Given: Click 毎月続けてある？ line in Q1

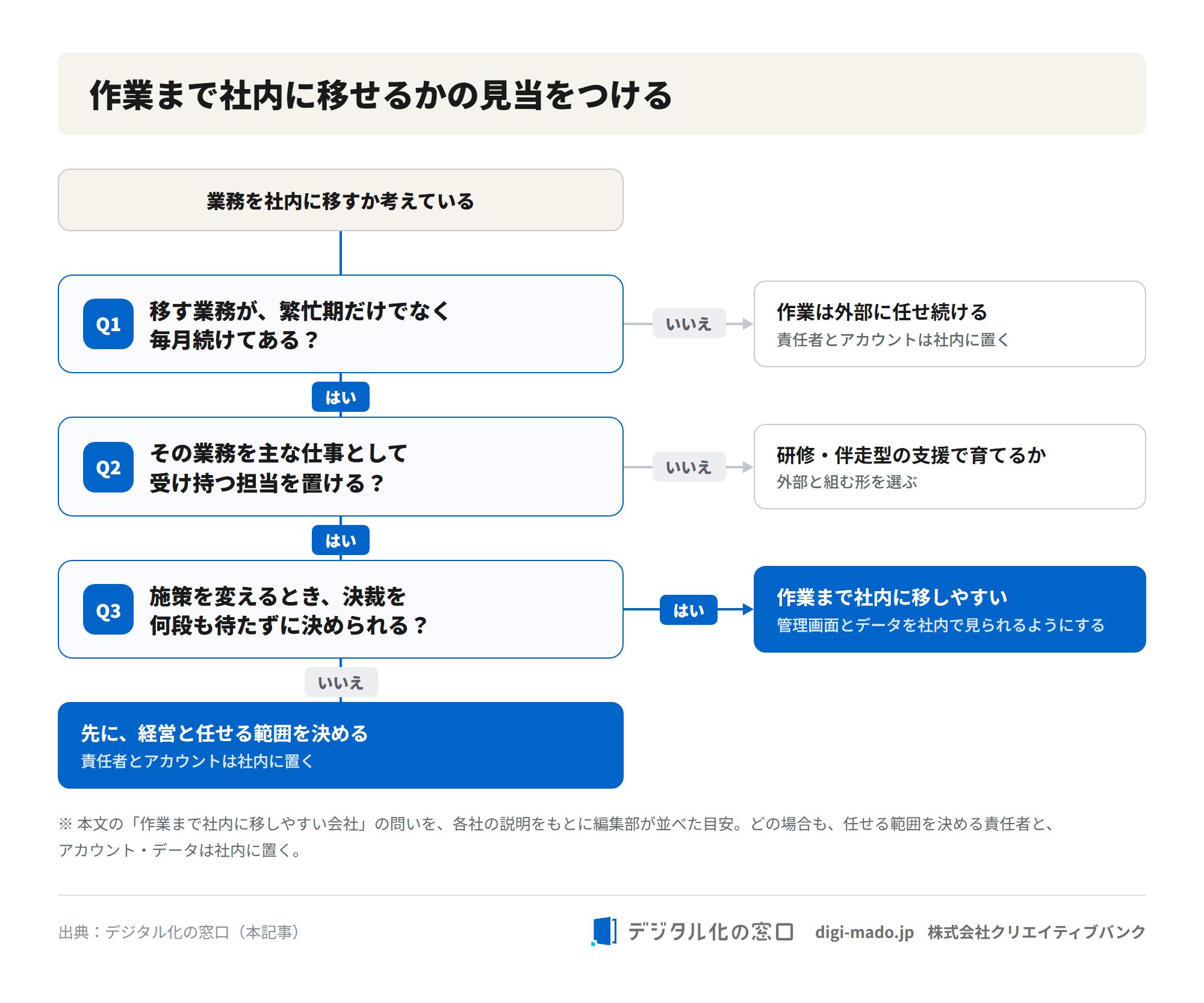Looking at the screenshot, I should [234, 340].
